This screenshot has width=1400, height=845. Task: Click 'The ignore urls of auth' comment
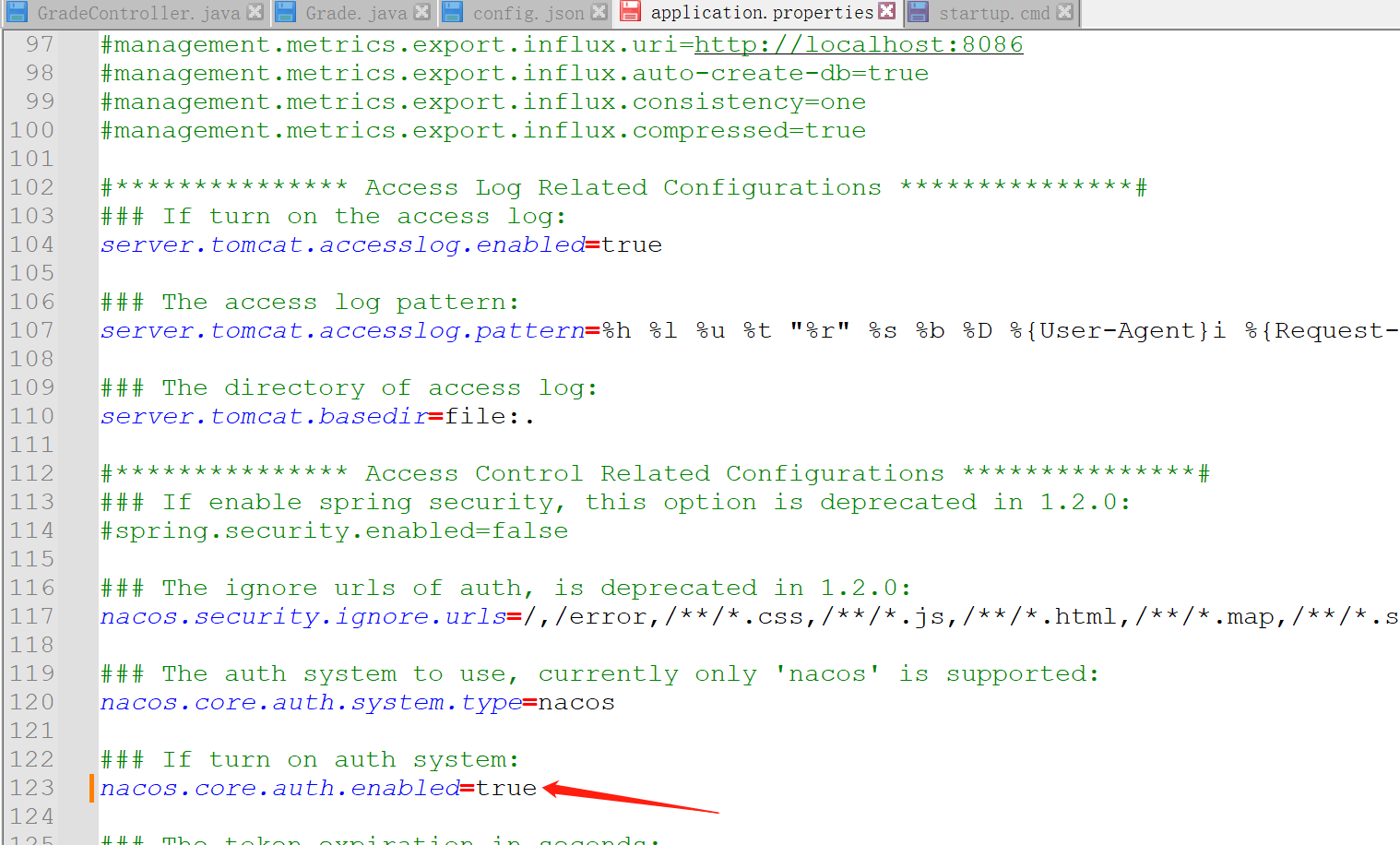[x=505, y=588]
